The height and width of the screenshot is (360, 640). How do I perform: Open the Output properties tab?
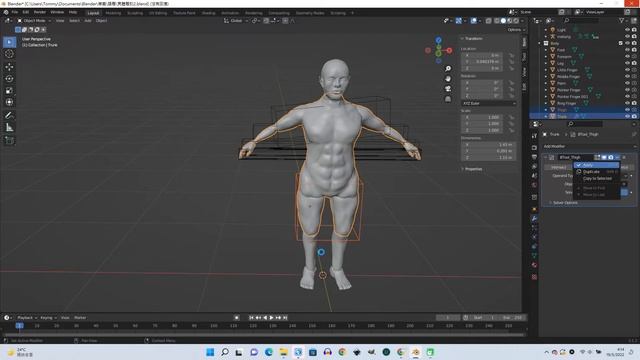coord(534,157)
